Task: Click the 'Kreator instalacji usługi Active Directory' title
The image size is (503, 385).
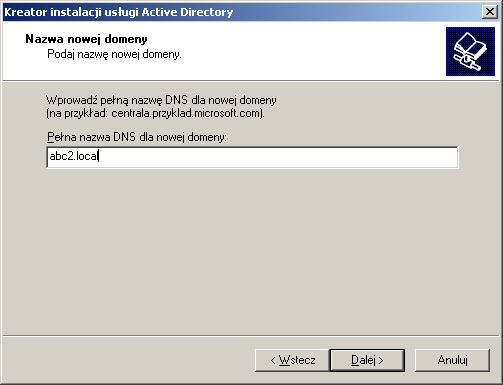Action: tap(118, 12)
